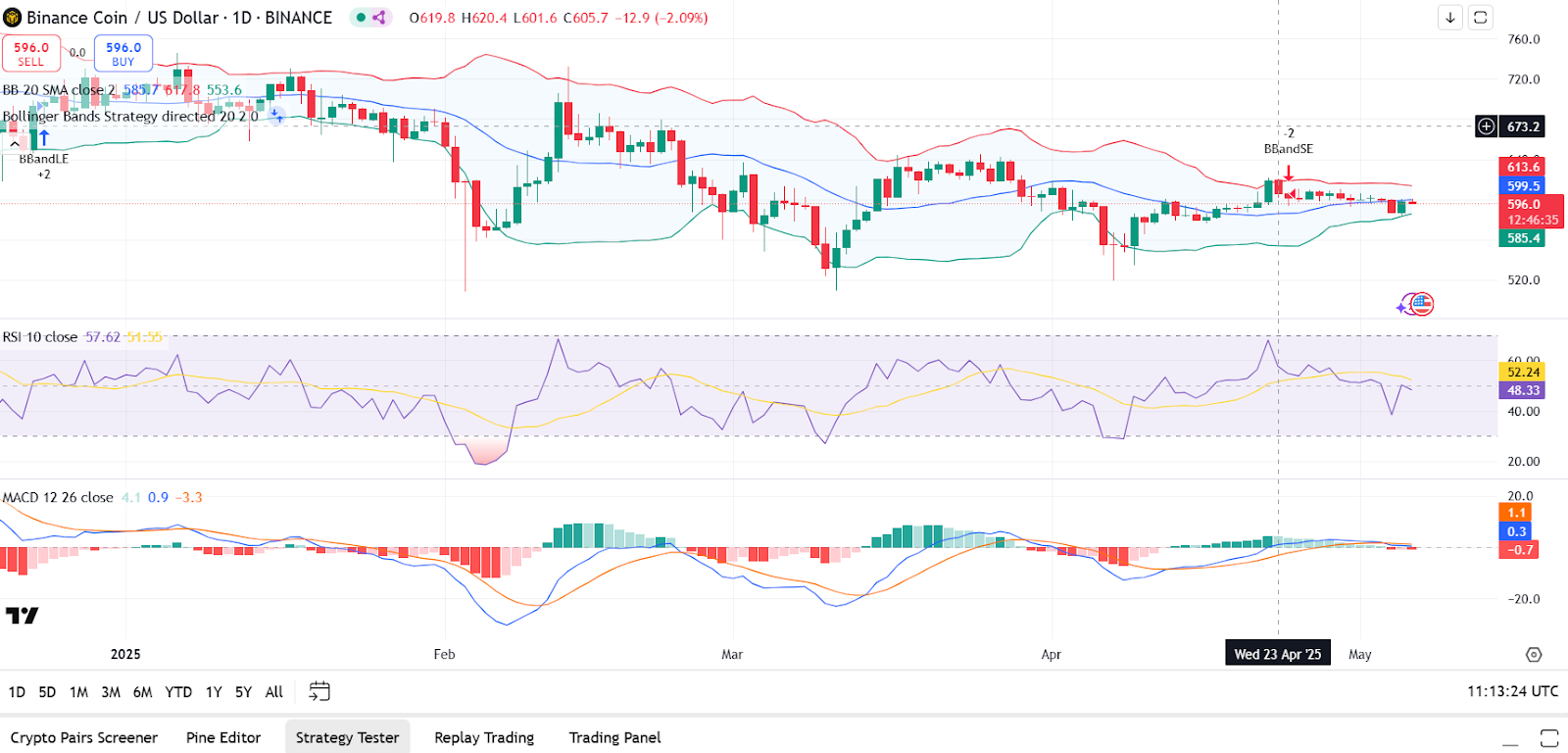Click the BB 20 SMA close indicator legend
The image size is (1568, 753).
59,90
